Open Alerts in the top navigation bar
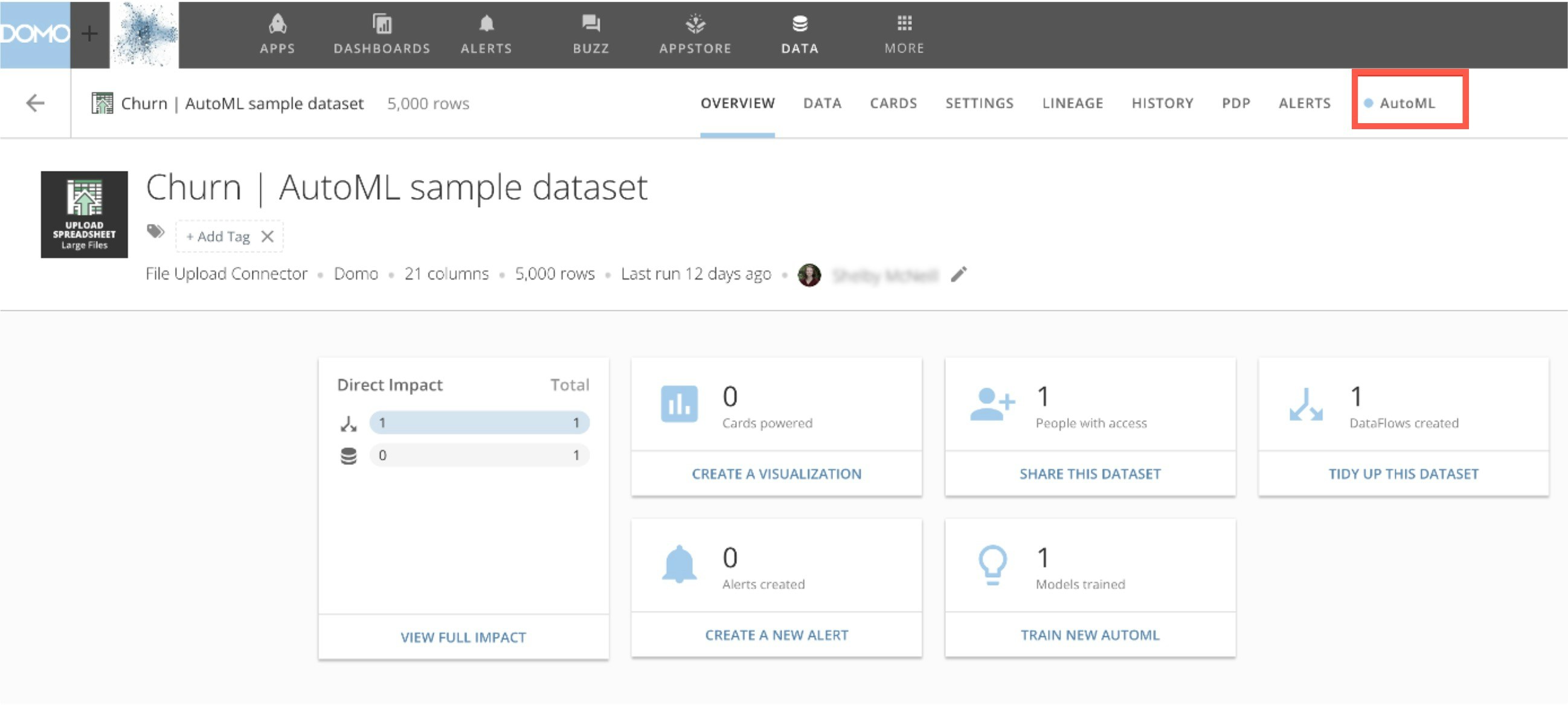The image size is (1568, 710). pyautogui.click(x=486, y=34)
